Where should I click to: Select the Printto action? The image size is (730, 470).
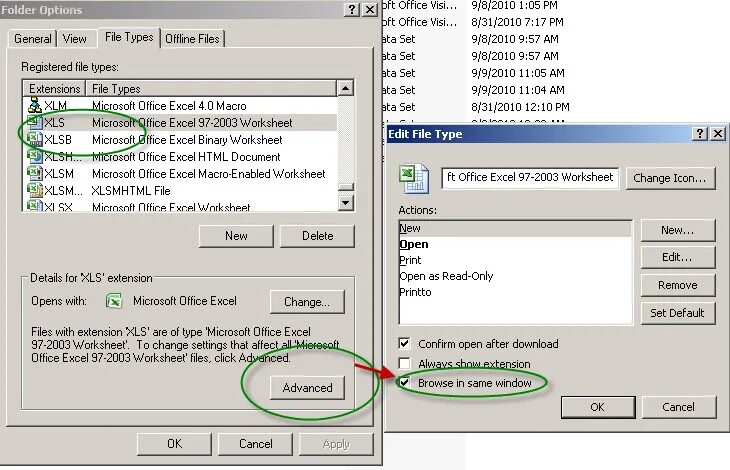pos(515,292)
